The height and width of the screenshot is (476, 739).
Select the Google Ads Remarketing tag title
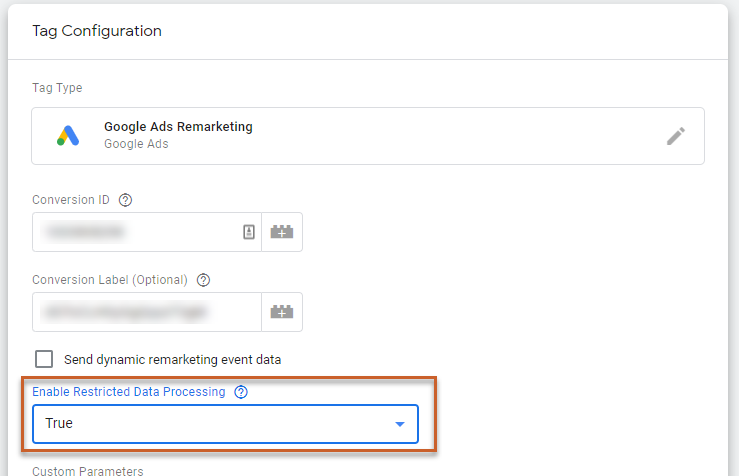pos(178,127)
